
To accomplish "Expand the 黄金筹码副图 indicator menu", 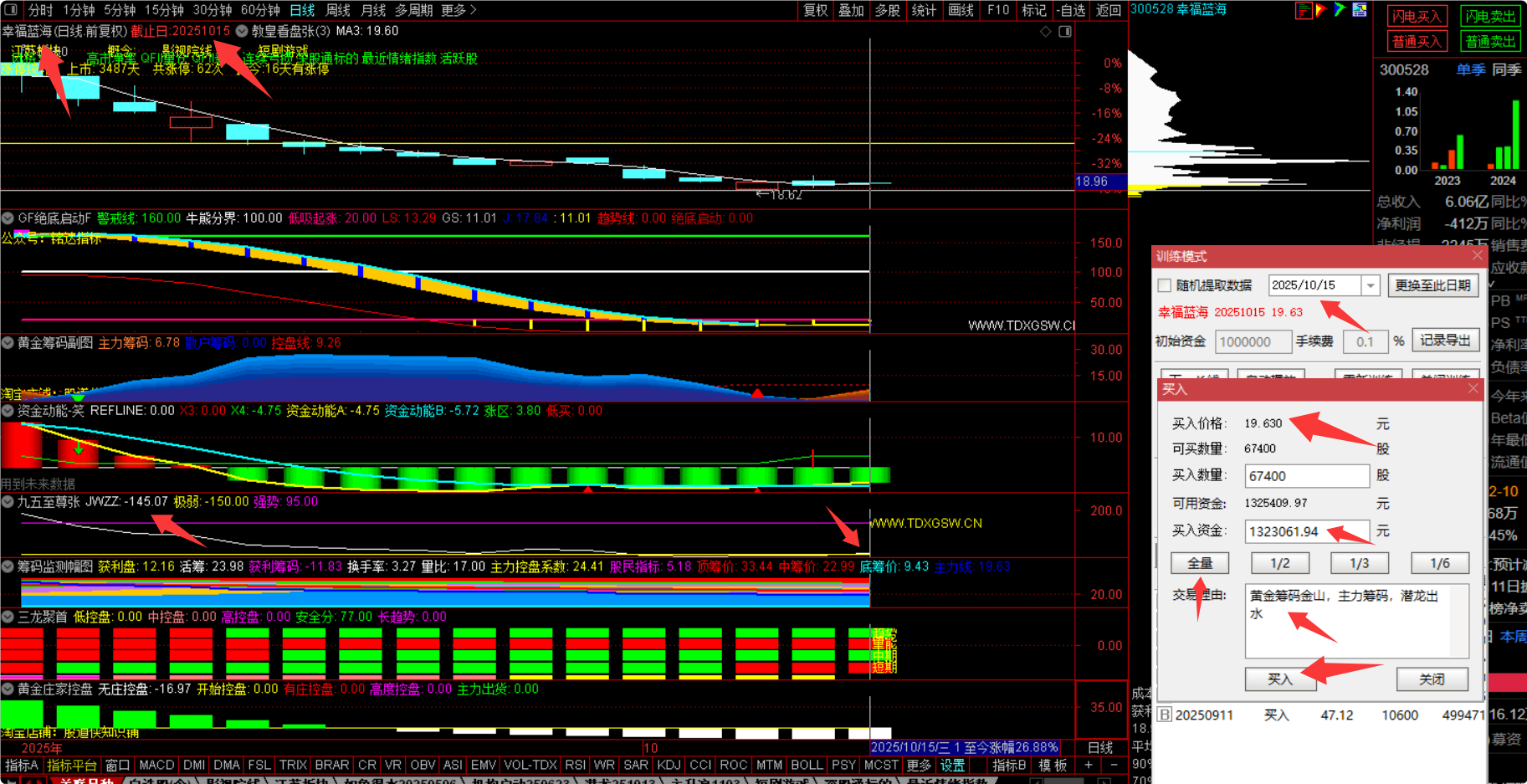I will click(x=8, y=342).
